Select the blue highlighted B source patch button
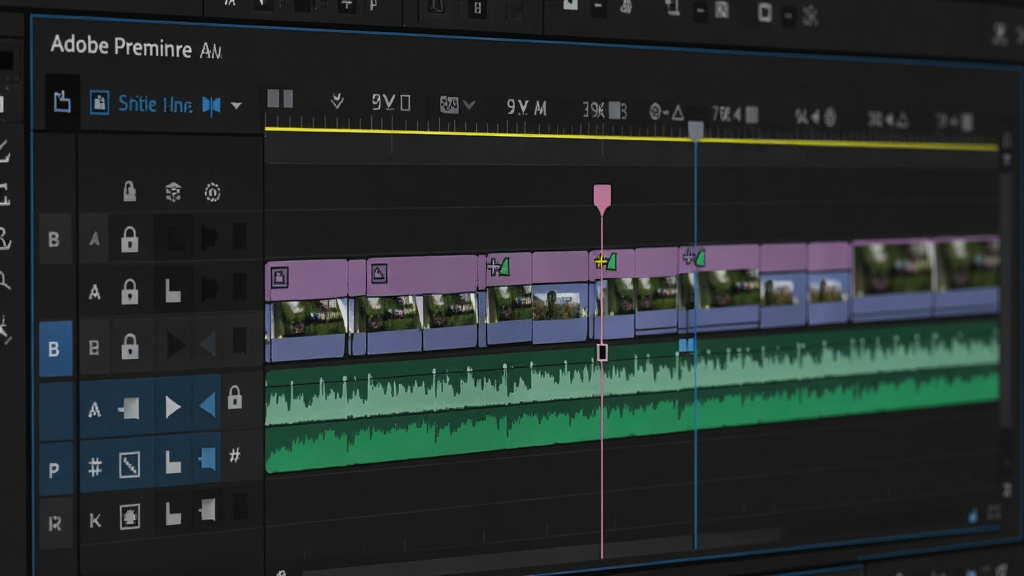Screen dimensions: 1024x576 pos(55,349)
